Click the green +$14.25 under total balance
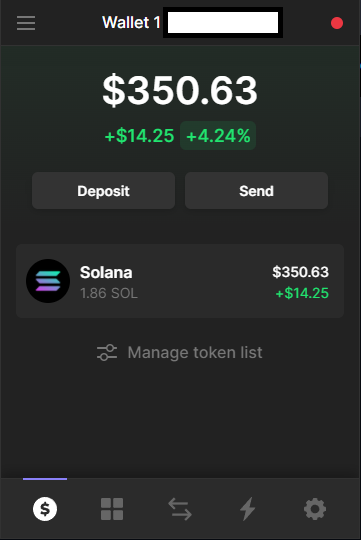This screenshot has width=361, height=540. pos(140,135)
